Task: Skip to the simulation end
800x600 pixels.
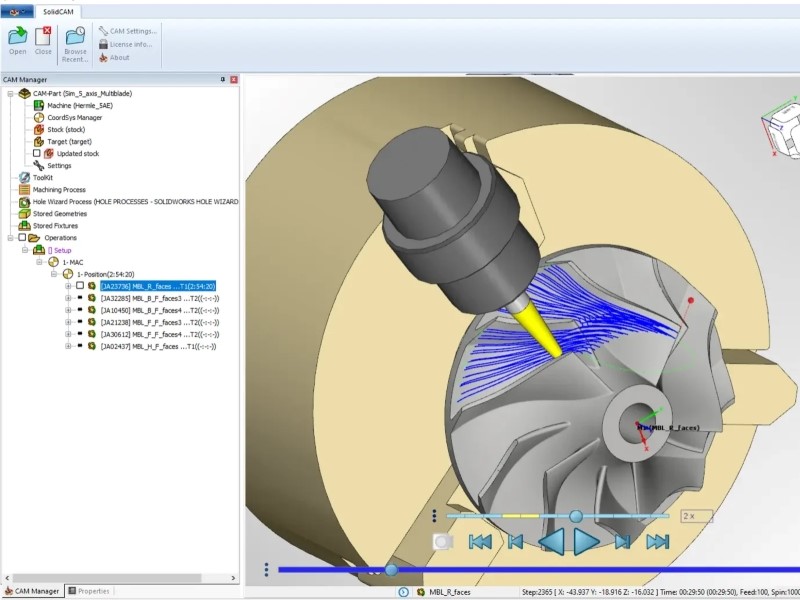Action: coord(657,542)
